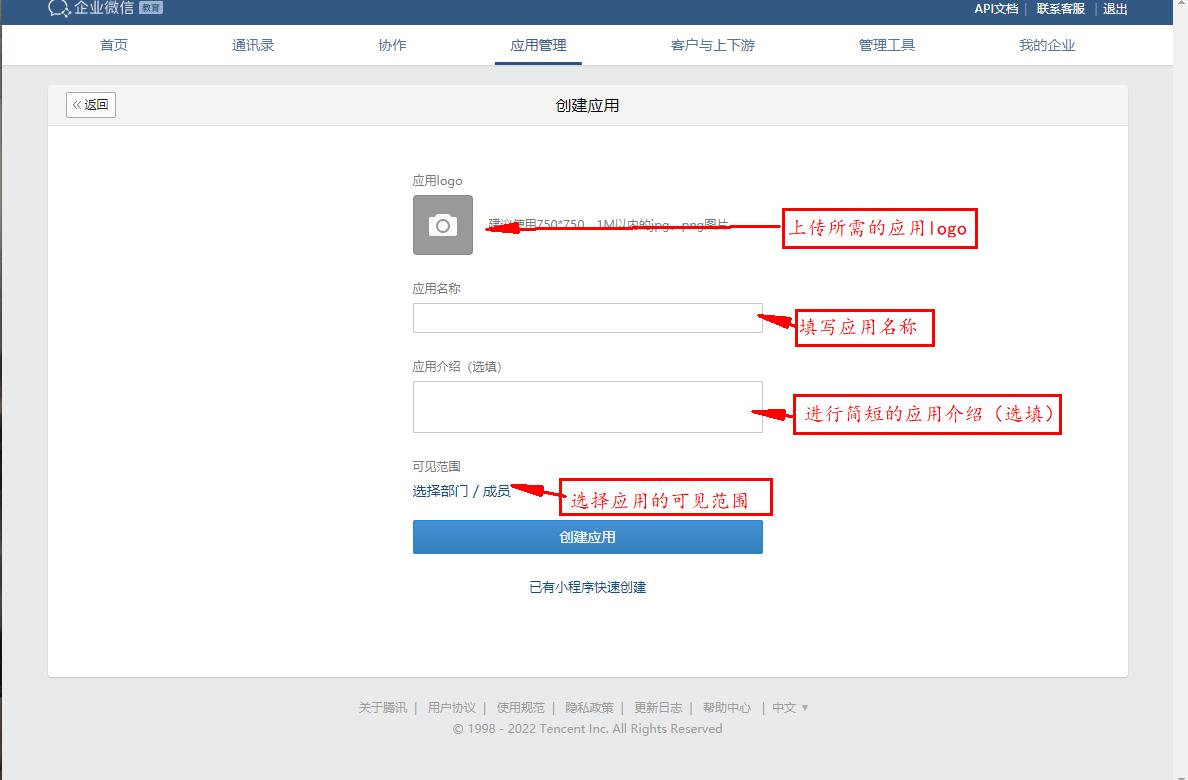This screenshot has height=780, width=1188.
Task: Click the 应用名称 input field
Action: 587,318
